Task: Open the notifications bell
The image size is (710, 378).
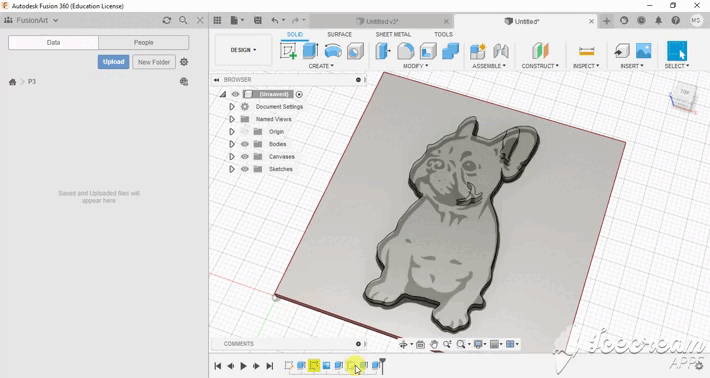Action: point(658,21)
